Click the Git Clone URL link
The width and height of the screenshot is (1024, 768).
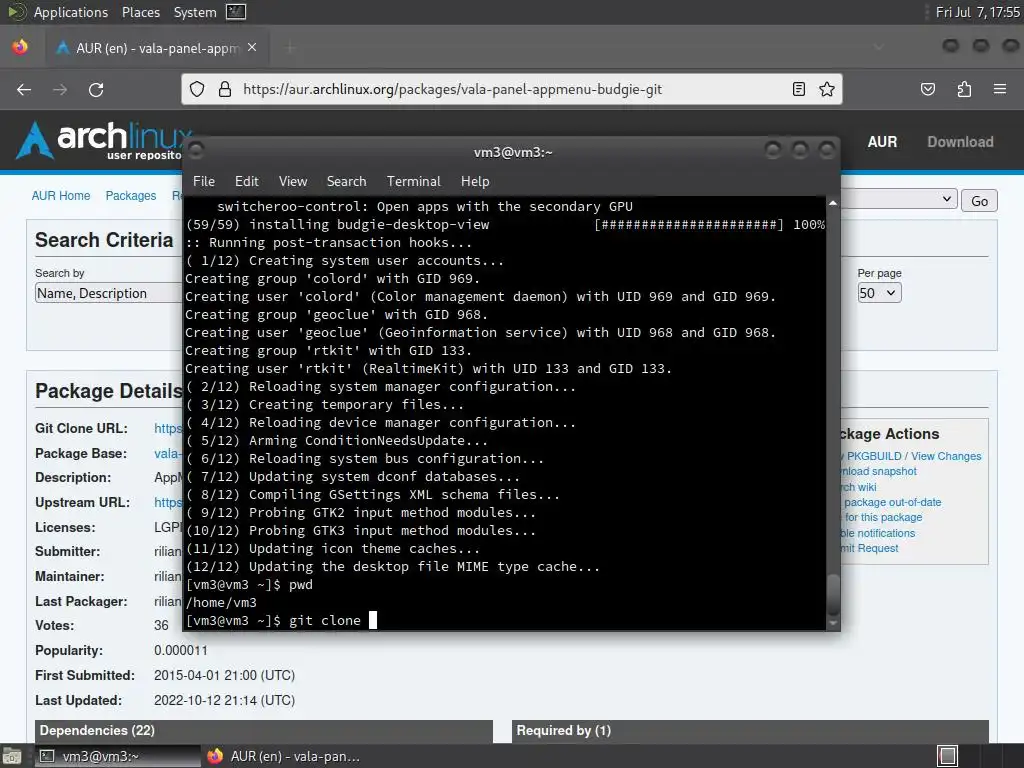(168, 428)
